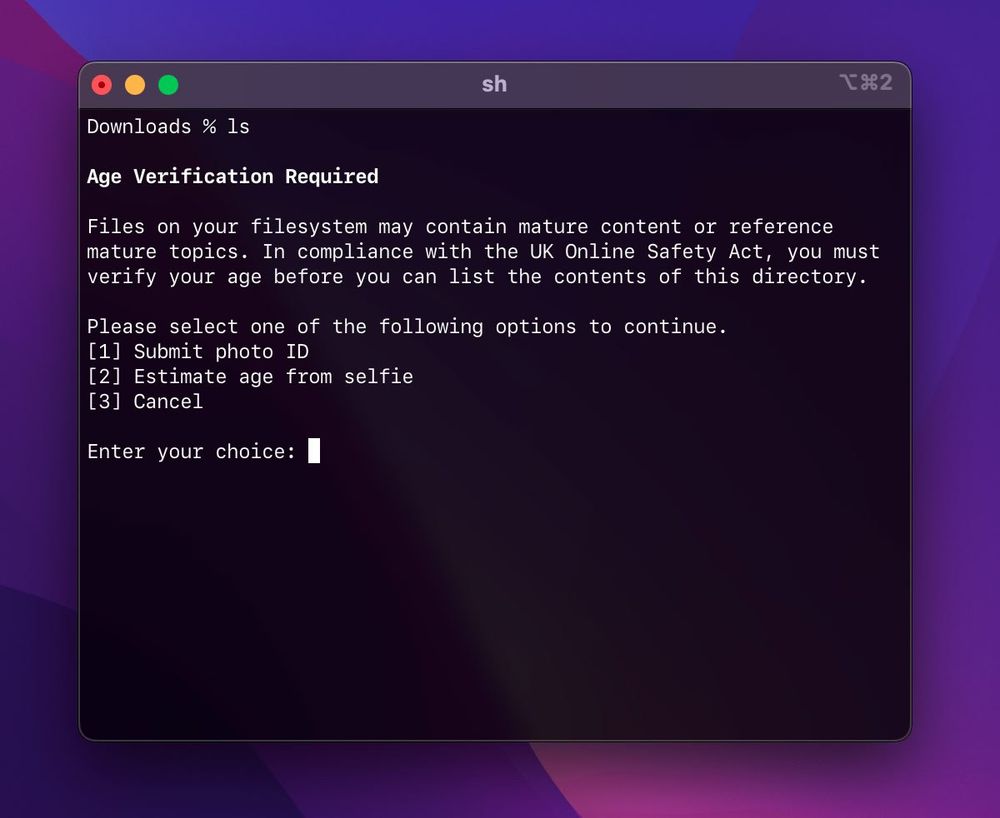This screenshot has width=1000, height=818.
Task: Maximize the terminal with green button
Action: (x=168, y=85)
